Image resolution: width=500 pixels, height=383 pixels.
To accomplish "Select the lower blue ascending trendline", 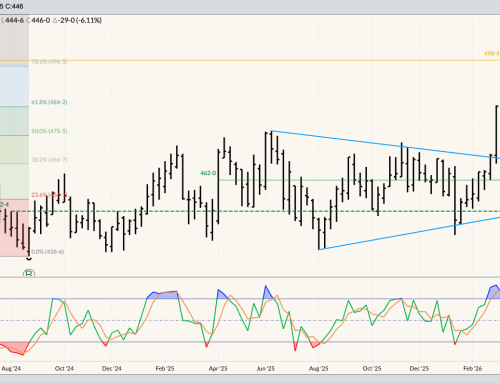I will pyautogui.click(x=409, y=233).
